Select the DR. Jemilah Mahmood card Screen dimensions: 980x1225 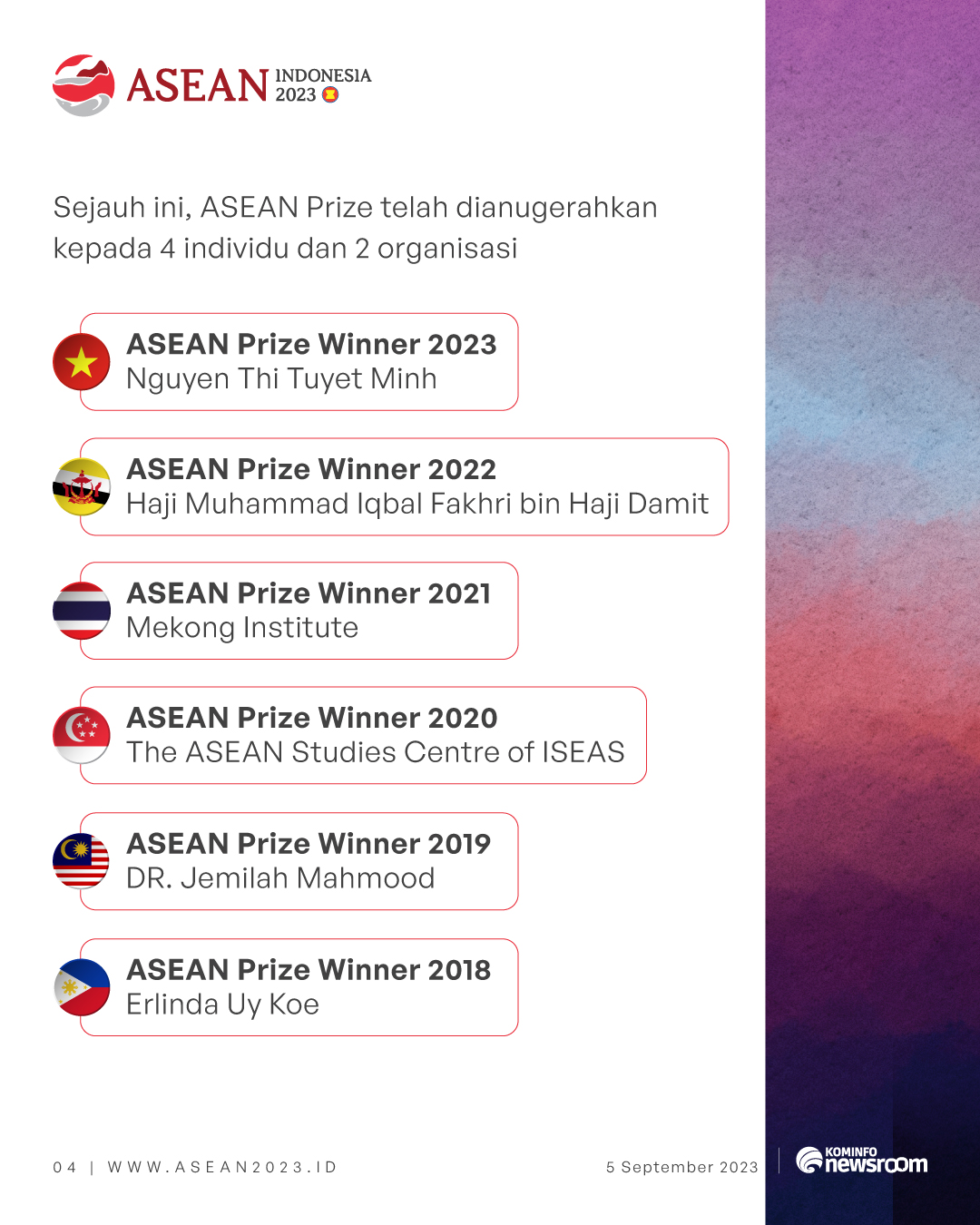299,861
